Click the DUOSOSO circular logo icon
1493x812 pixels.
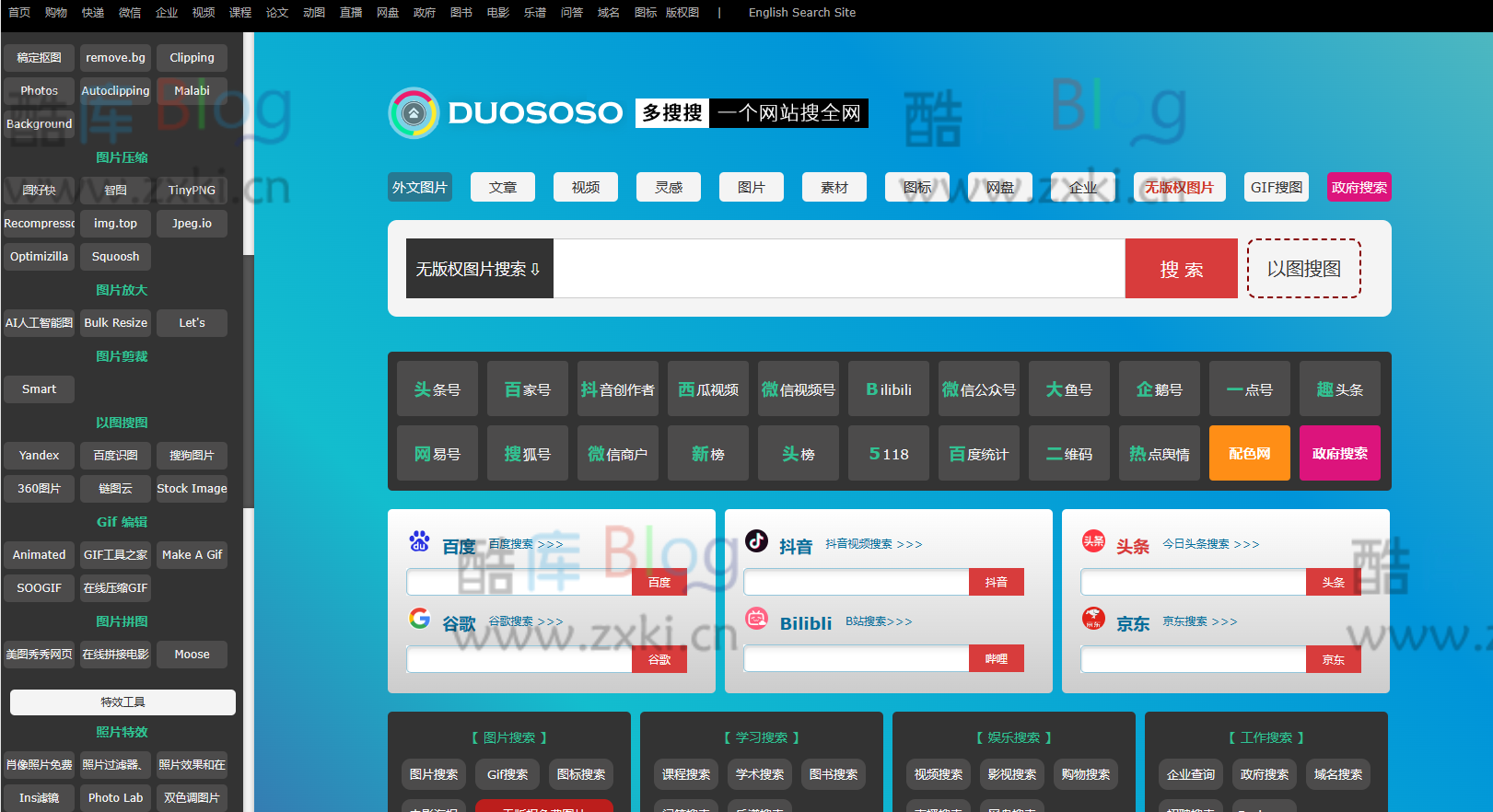(x=414, y=113)
